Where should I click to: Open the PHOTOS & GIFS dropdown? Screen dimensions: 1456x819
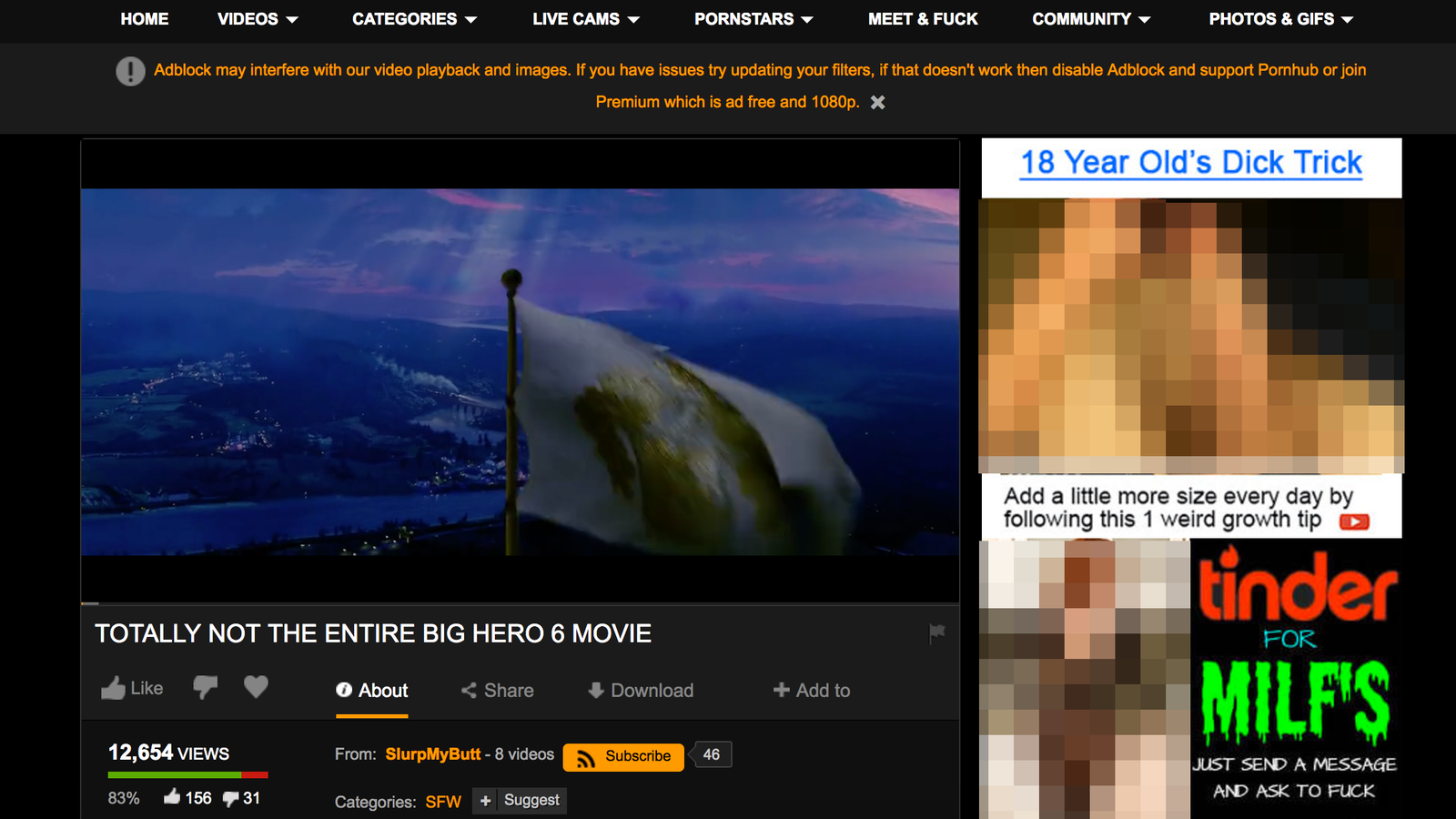tap(1281, 19)
